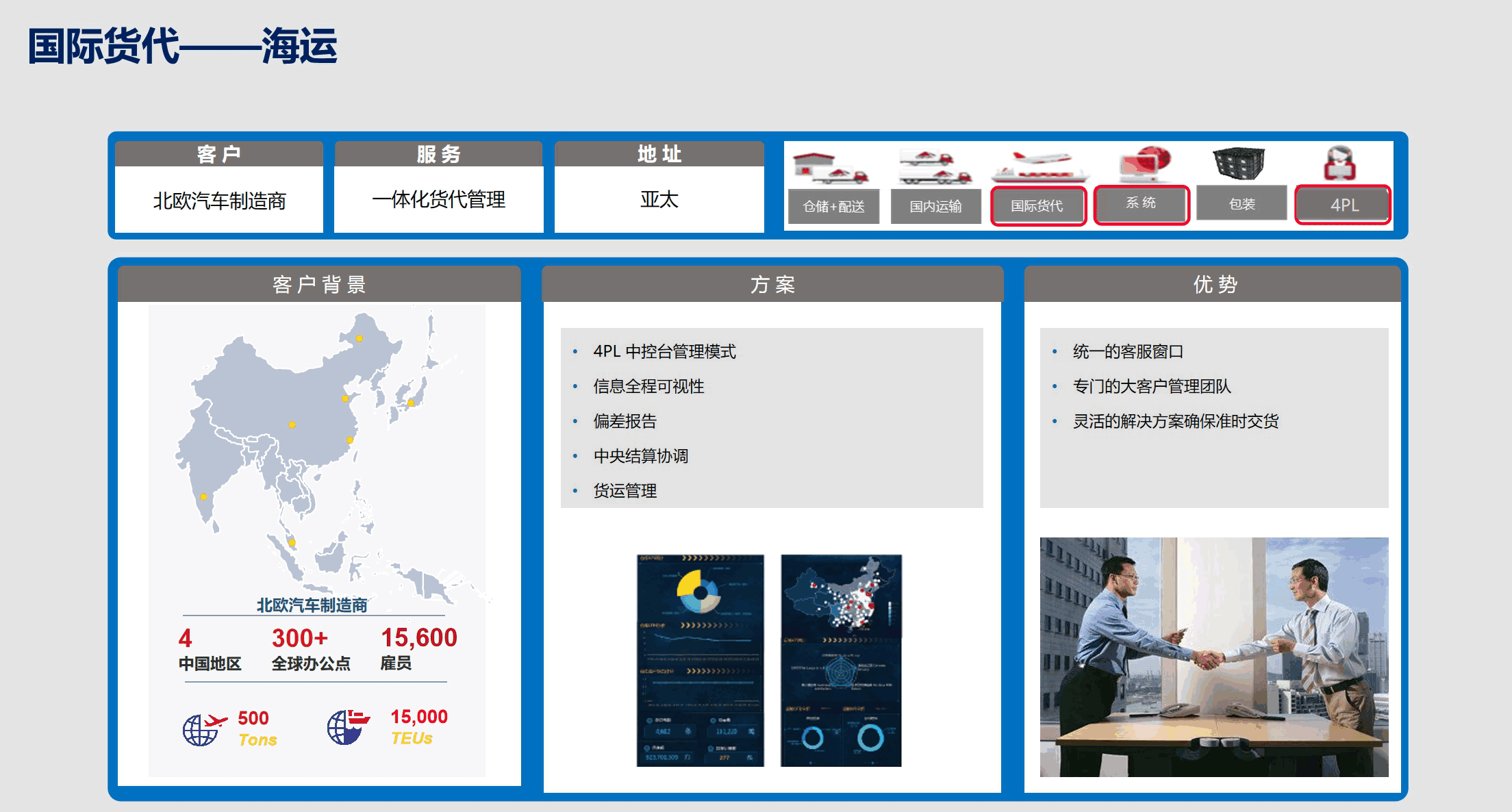This screenshot has height=812, width=1512.
Task: Select the highlighted 国际货代 button
Action: coord(1037,206)
